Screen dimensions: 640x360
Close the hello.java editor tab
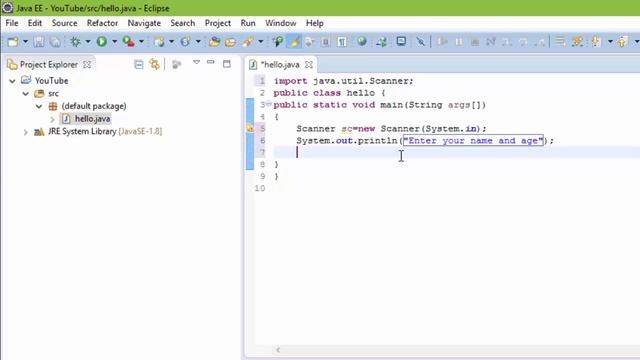tap(309, 64)
